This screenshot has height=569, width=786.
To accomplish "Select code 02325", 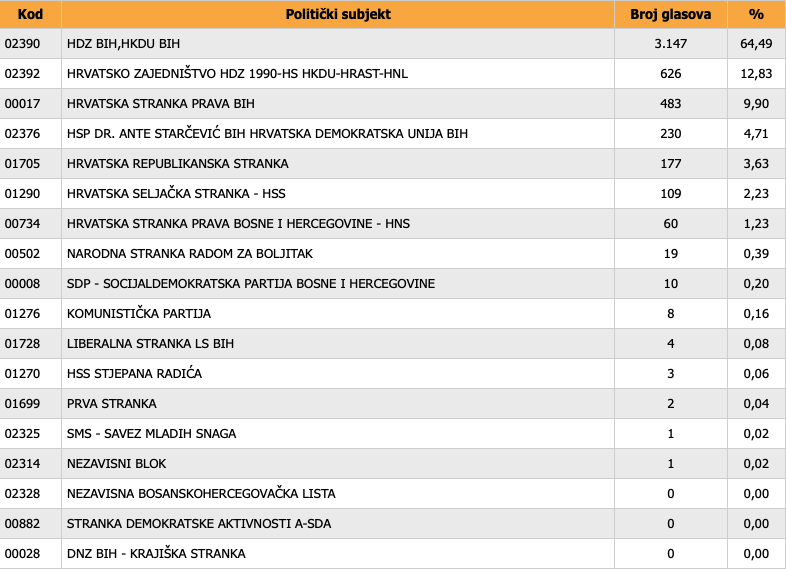I will 22,434.
